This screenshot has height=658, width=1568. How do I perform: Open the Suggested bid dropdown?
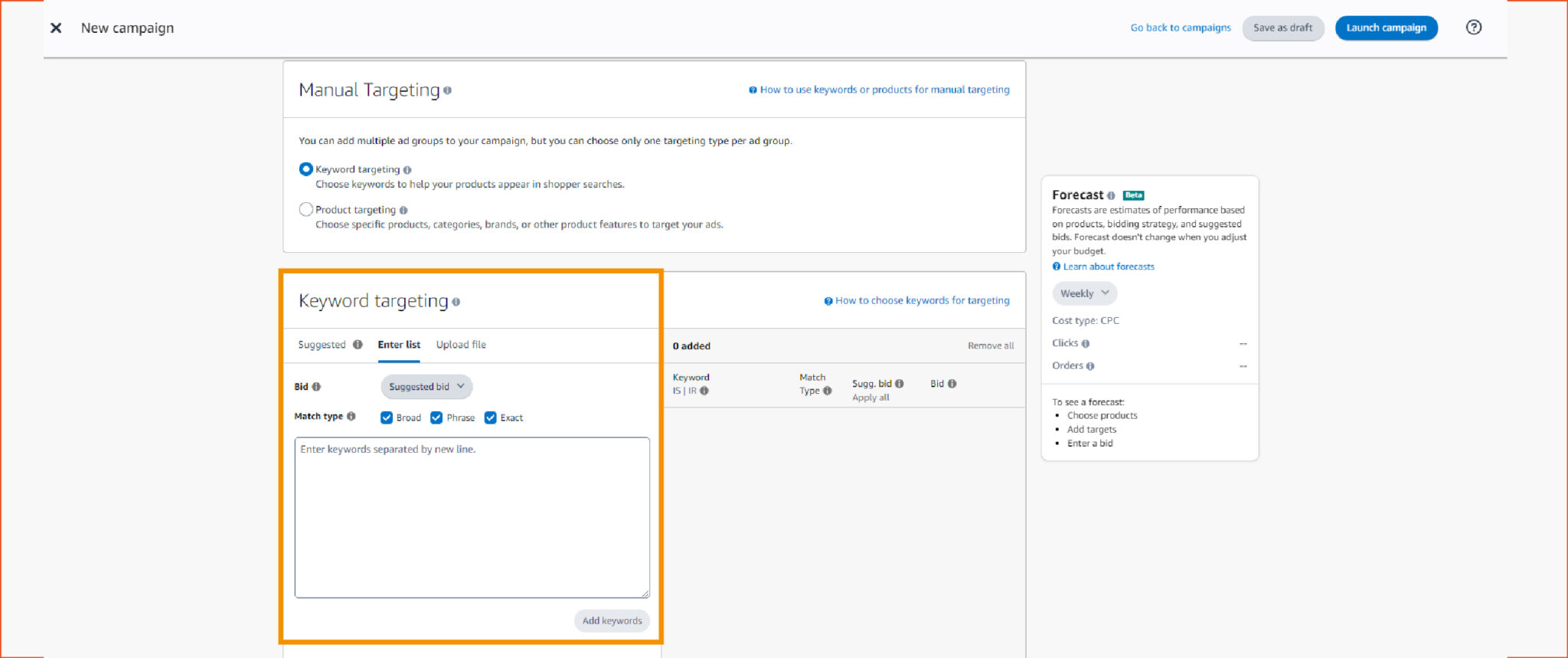pyautogui.click(x=426, y=387)
